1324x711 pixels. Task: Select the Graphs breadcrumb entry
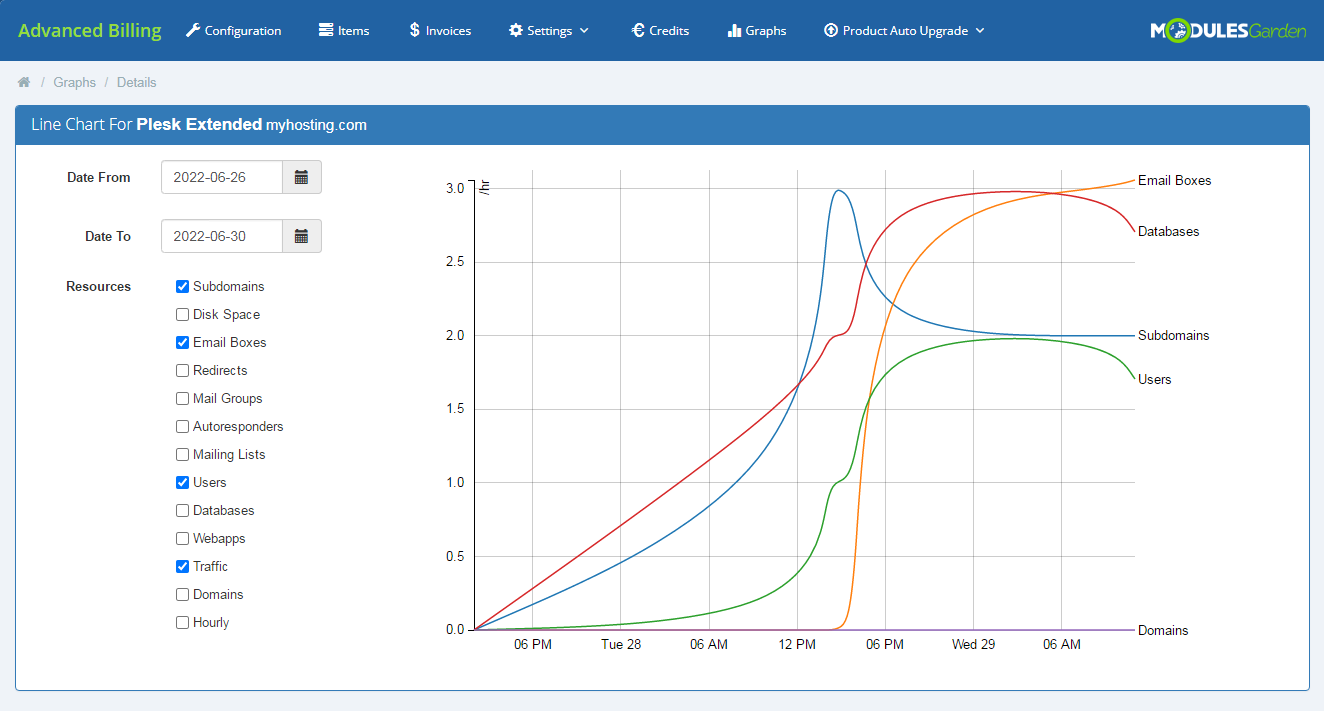click(x=74, y=81)
